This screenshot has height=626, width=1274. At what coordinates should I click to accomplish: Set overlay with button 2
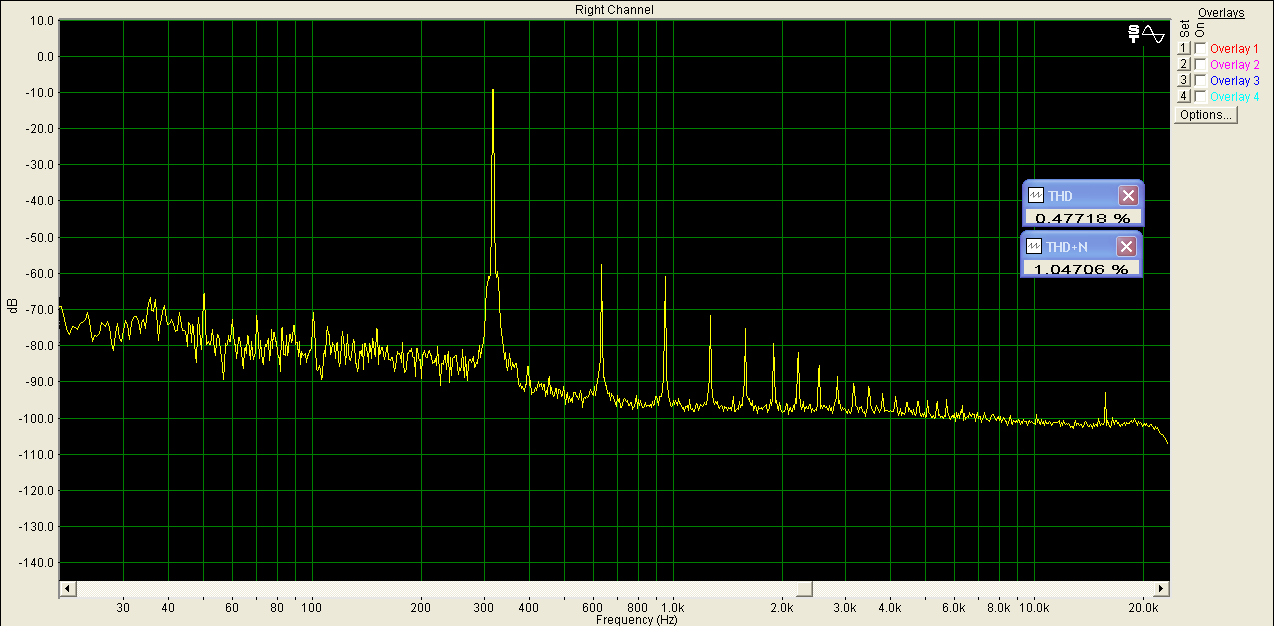point(1184,64)
